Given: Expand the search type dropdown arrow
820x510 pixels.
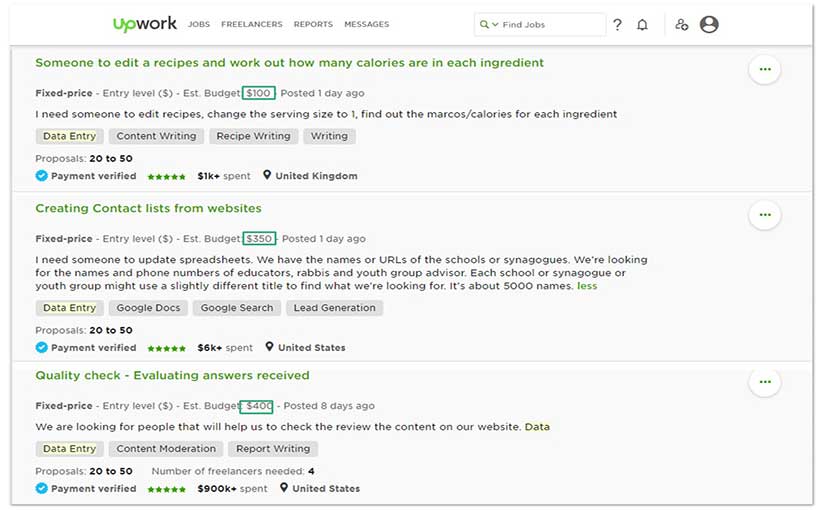Looking at the screenshot, I should (495, 25).
